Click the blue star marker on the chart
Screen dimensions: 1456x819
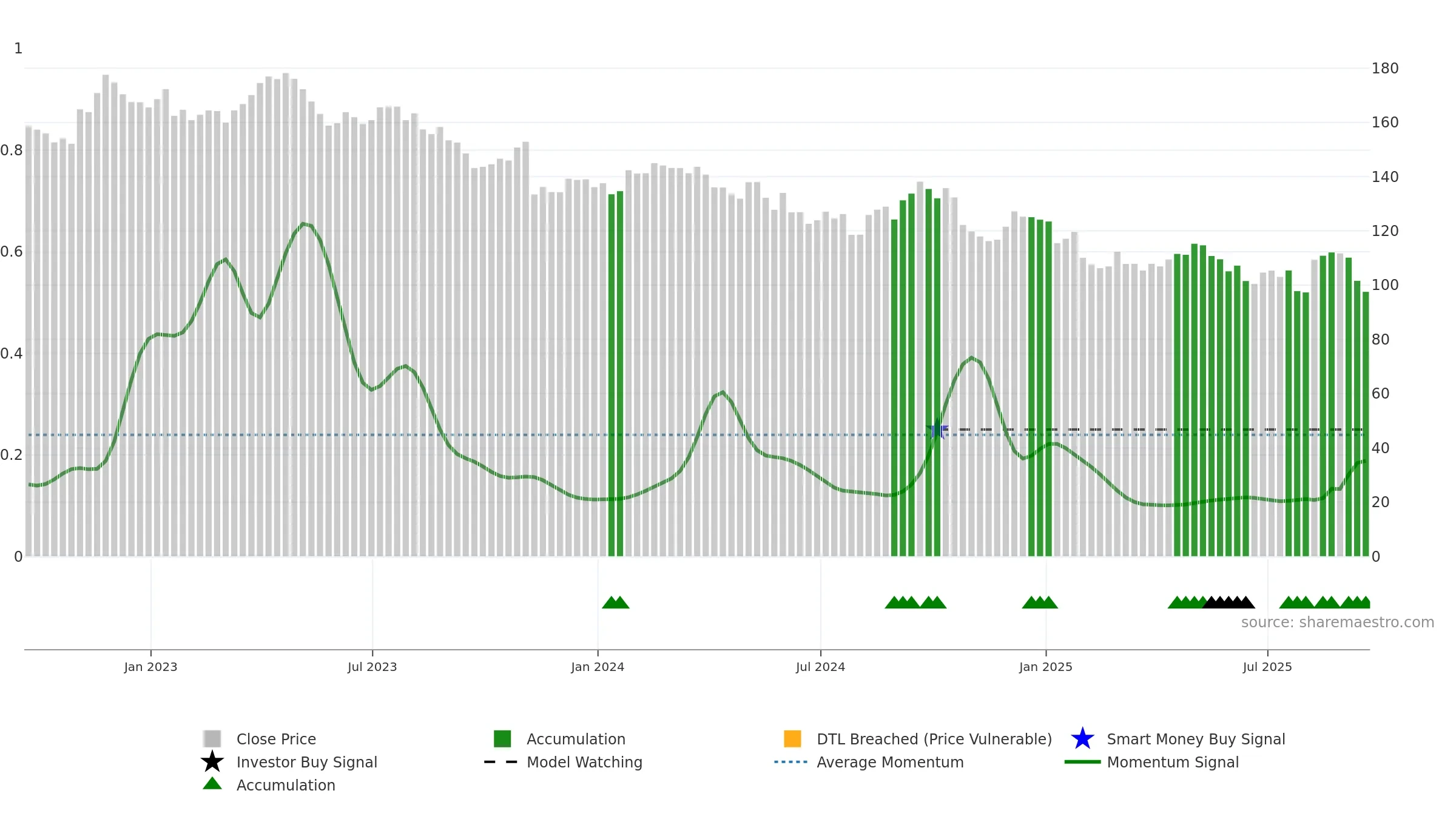click(937, 430)
